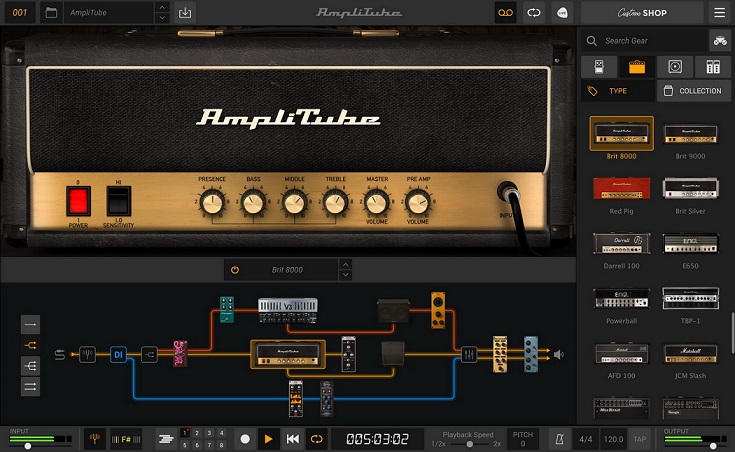Toggle Brit 8000 bypass power button
735x452 pixels.
[x=235, y=270]
